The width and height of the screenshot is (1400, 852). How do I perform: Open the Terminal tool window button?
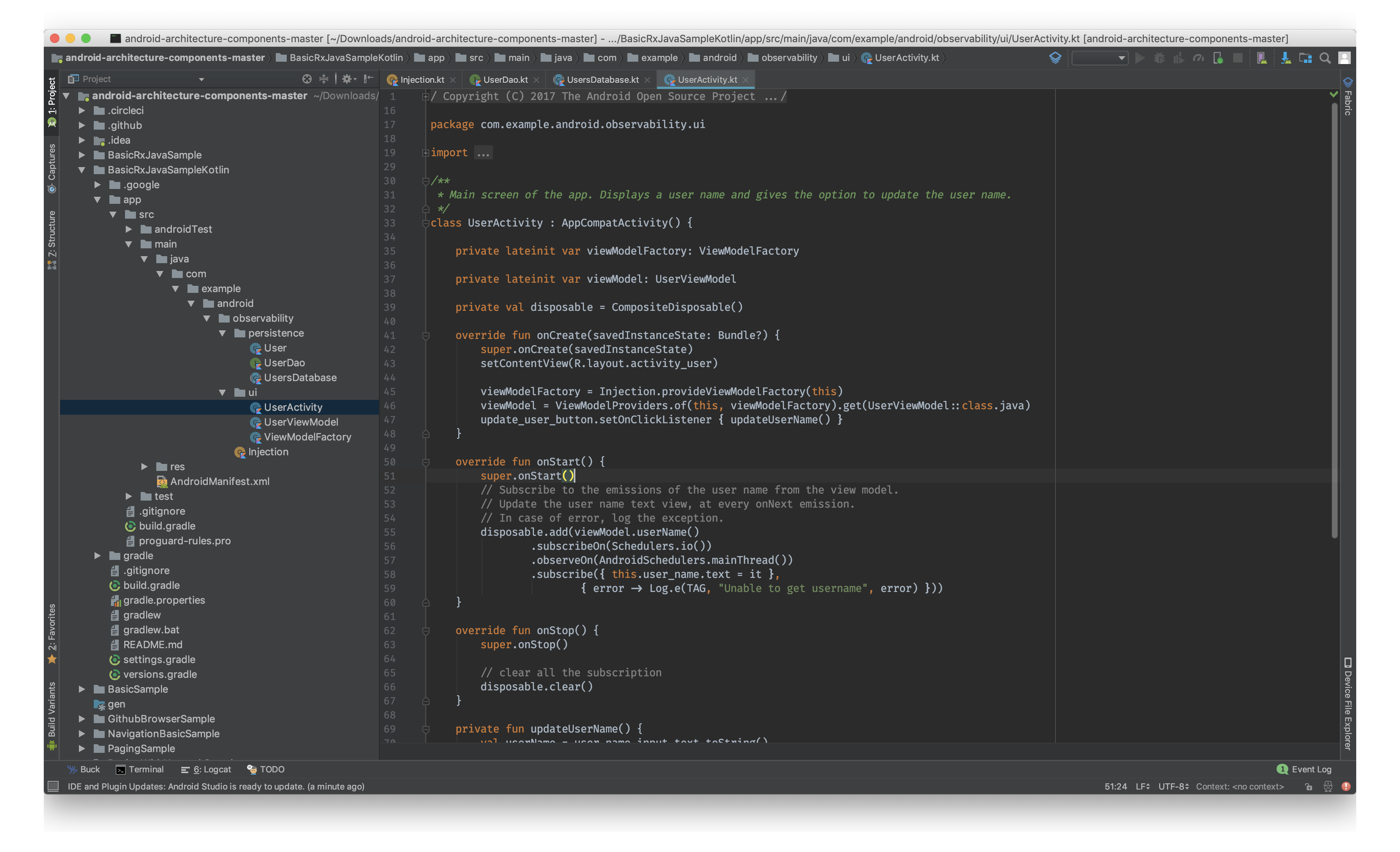(140, 769)
